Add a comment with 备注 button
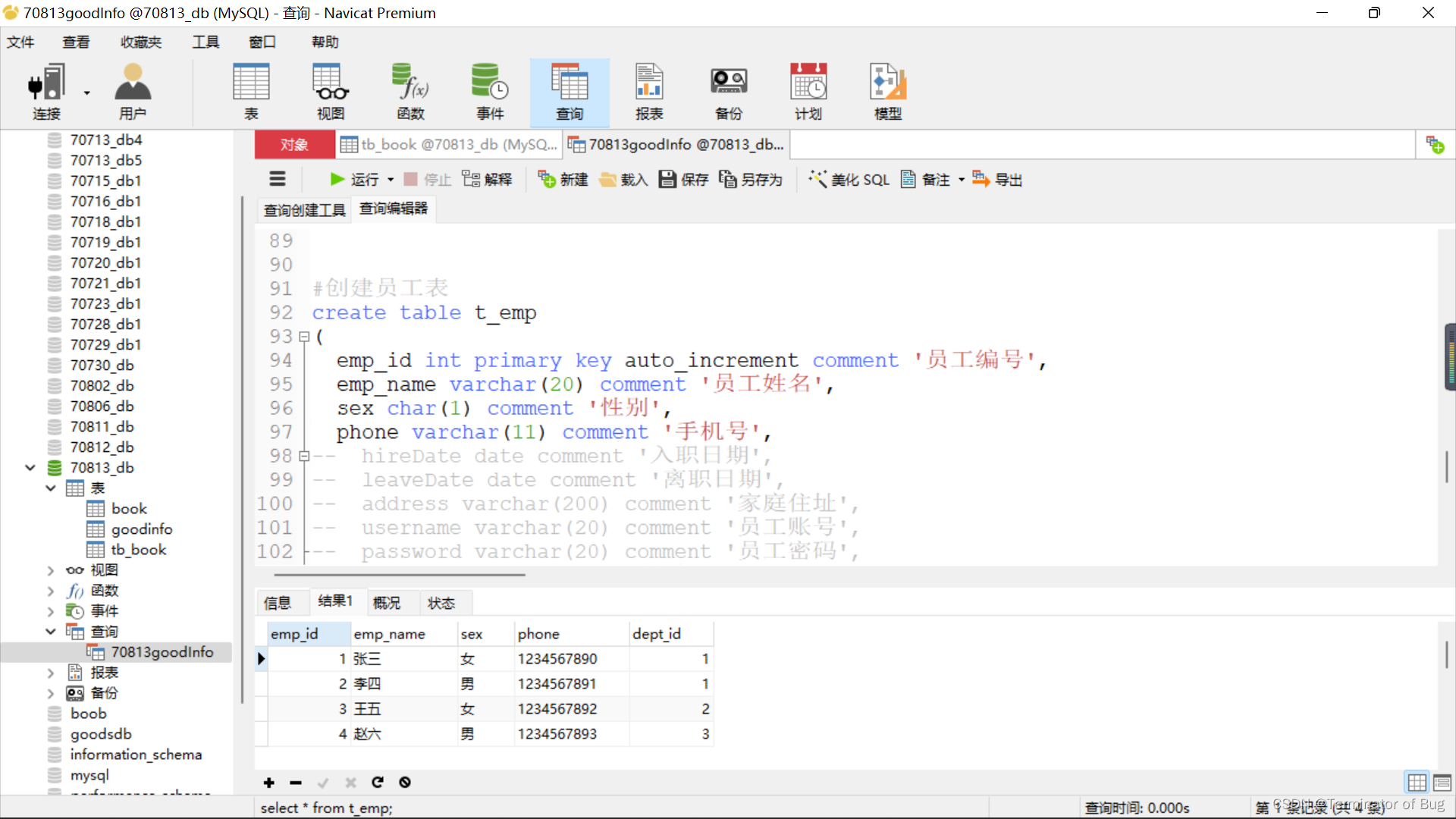Screen dimensions: 1456x819 [925, 179]
